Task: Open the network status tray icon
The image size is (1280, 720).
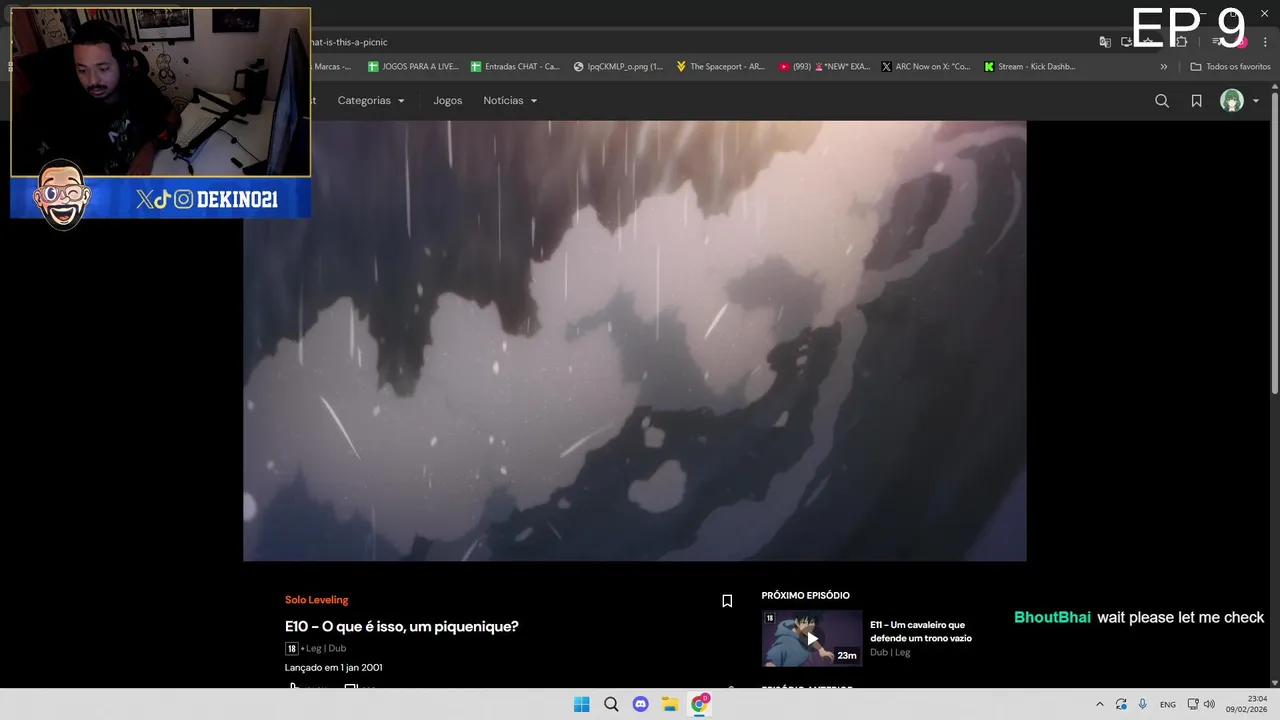Action: click(x=1193, y=704)
